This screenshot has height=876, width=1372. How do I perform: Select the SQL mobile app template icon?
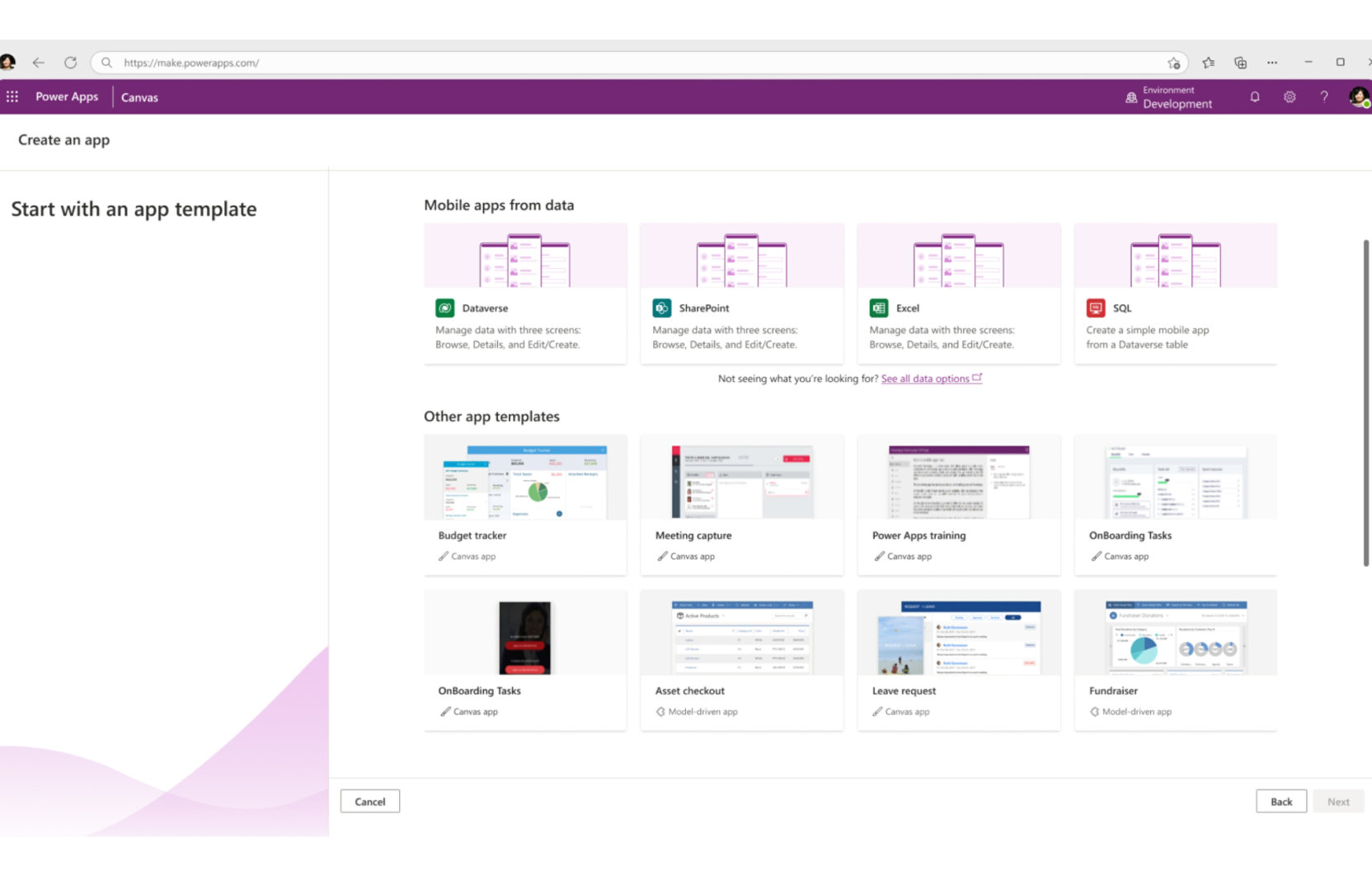[x=1096, y=308]
